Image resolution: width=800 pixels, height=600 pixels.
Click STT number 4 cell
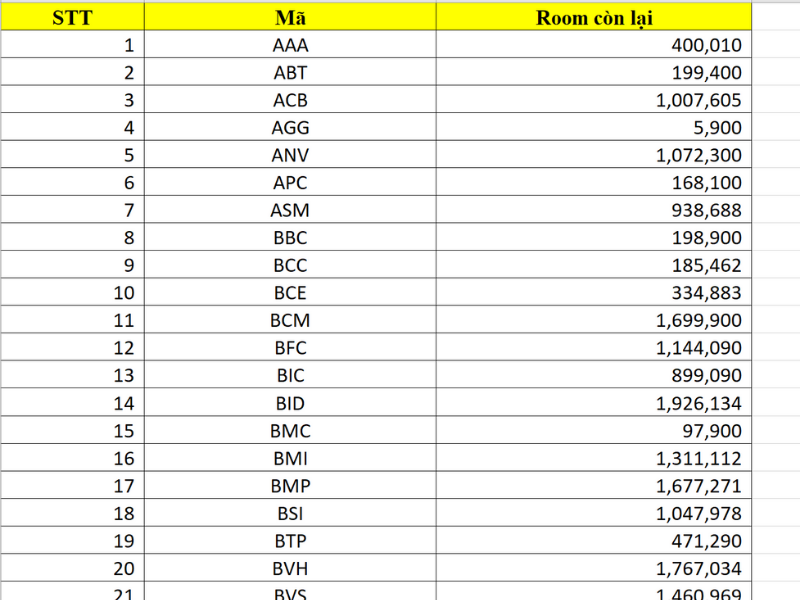(x=72, y=128)
